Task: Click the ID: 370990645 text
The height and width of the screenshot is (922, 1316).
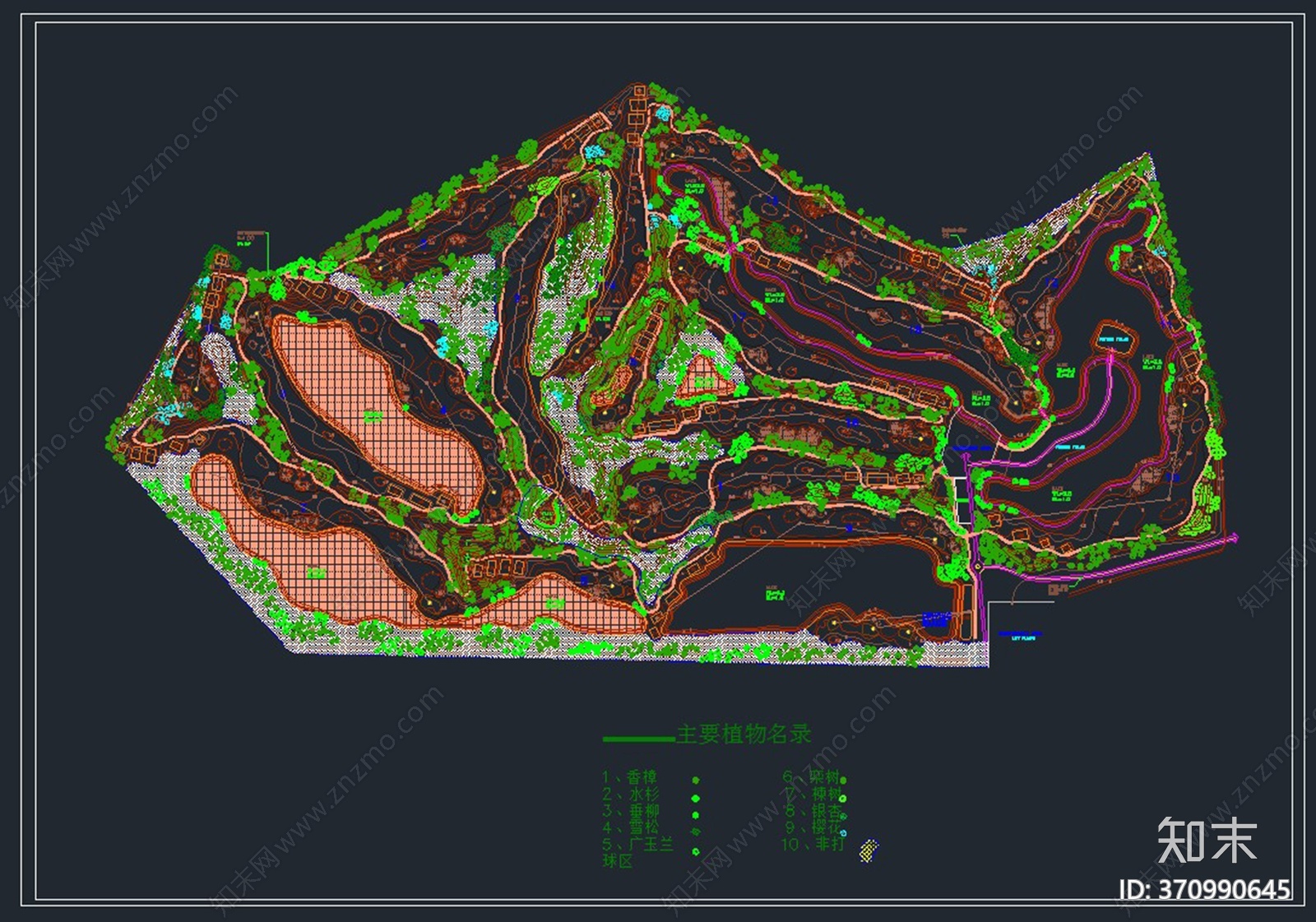Action: (x=1204, y=889)
